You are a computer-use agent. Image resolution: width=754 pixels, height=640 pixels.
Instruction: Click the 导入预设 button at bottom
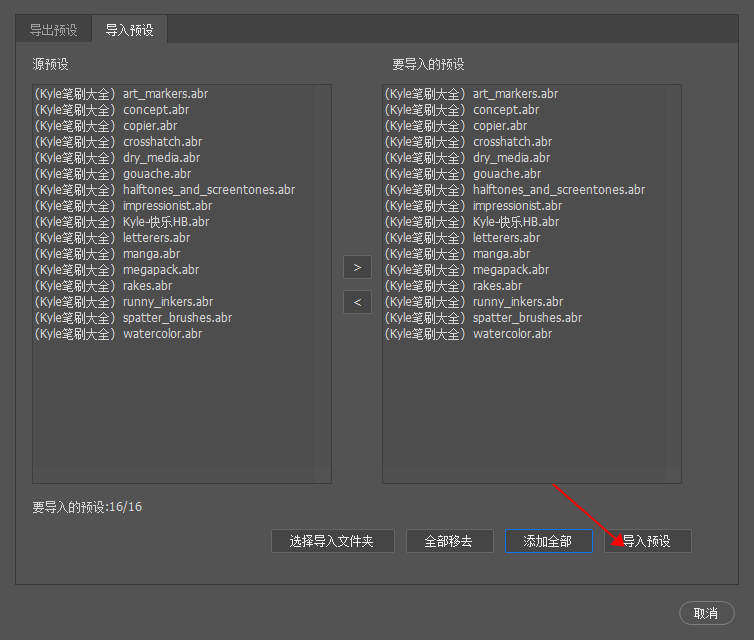coord(647,541)
